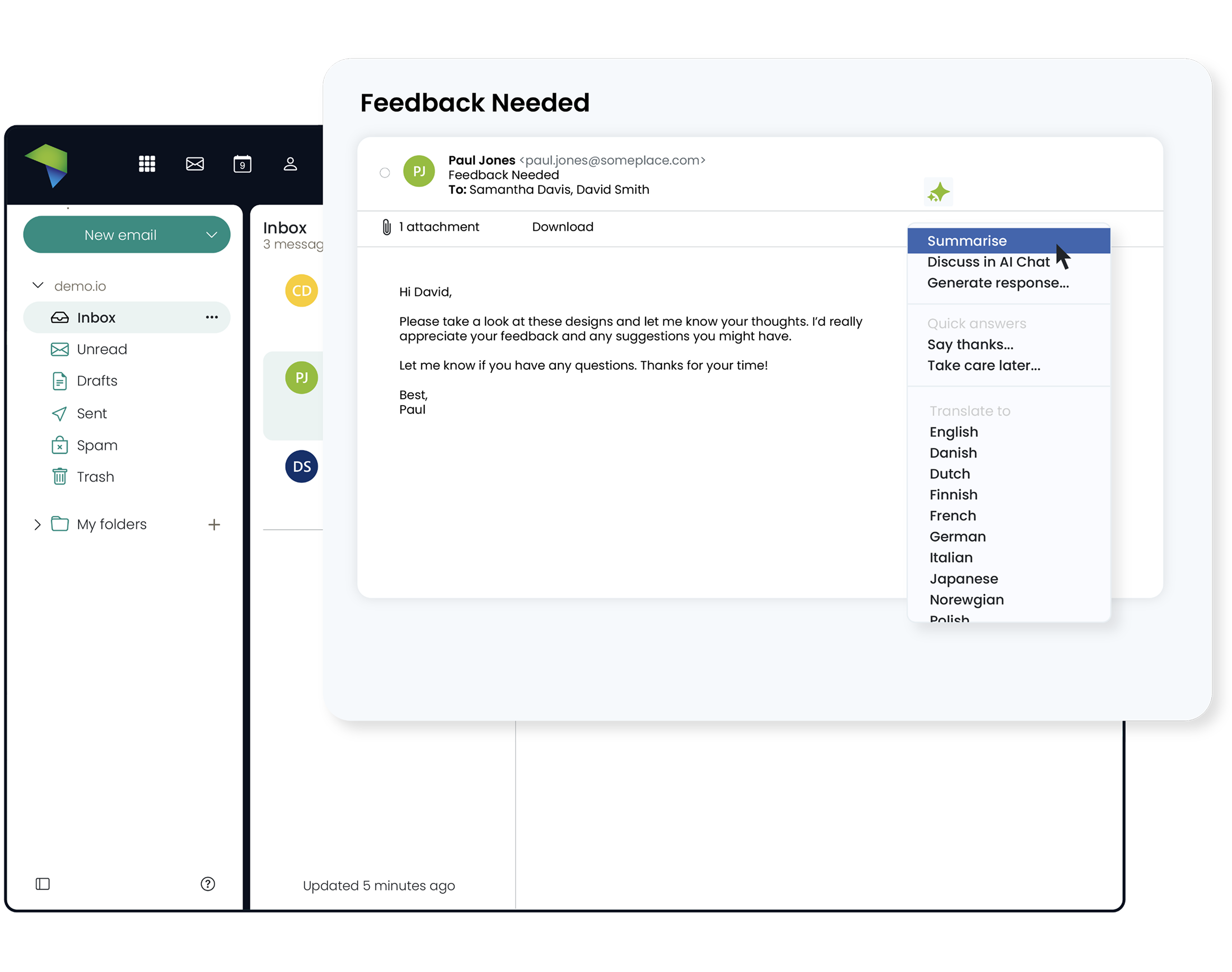Image resolution: width=1232 pixels, height=972 pixels.
Task: Open the calendar icon in top bar
Action: coord(242,164)
